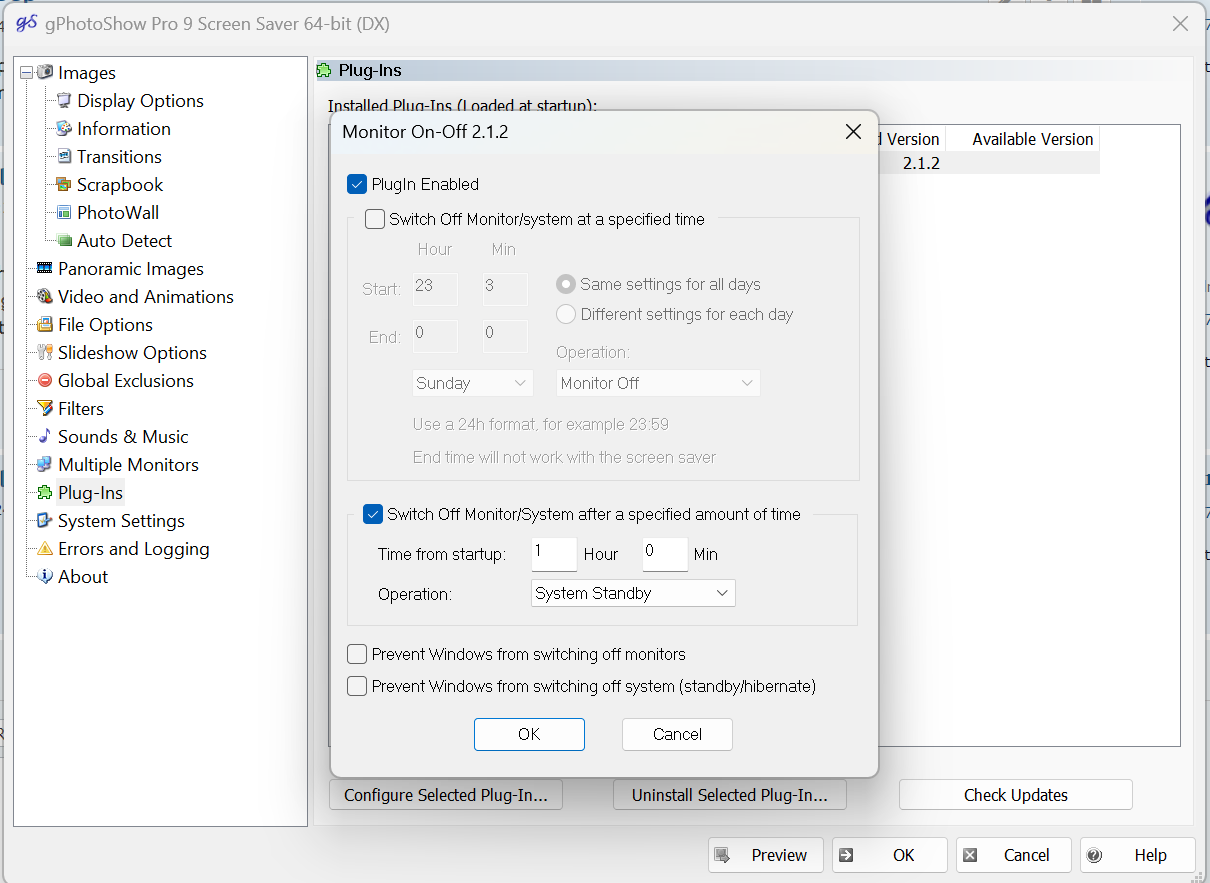Click the Errors and Logging warning icon
Viewport: 1210px width, 883px height.
click(x=44, y=548)
